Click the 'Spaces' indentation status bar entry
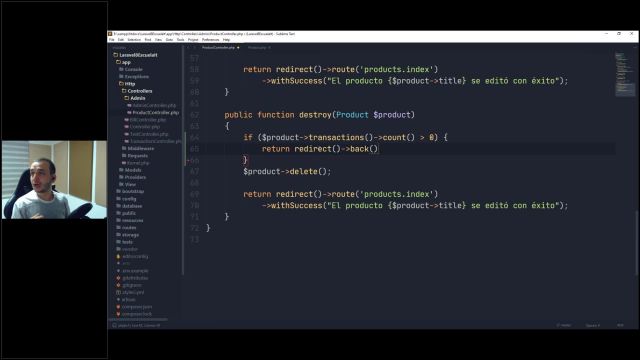Viewport: 640px width, 360px height. coord(593,326)
